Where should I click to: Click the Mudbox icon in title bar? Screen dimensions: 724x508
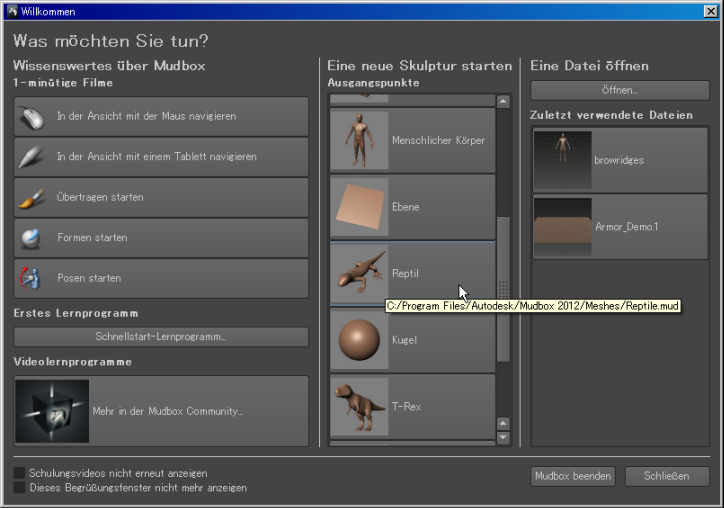point(12,11)
